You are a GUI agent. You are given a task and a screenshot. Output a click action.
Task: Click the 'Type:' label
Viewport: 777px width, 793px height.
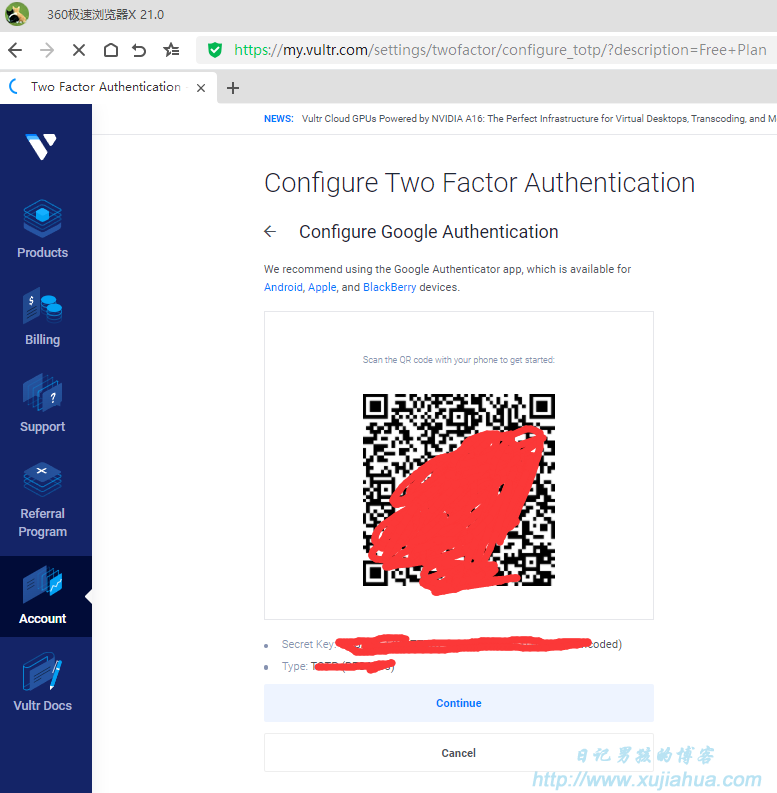[294, 667]
